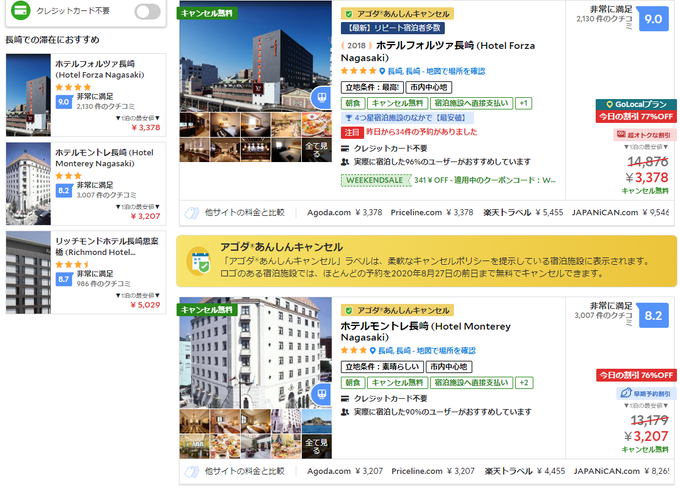Click the sidebar 8.2 score badge
The height and width of the screenshot is (488, 680).
pos(64,190)
